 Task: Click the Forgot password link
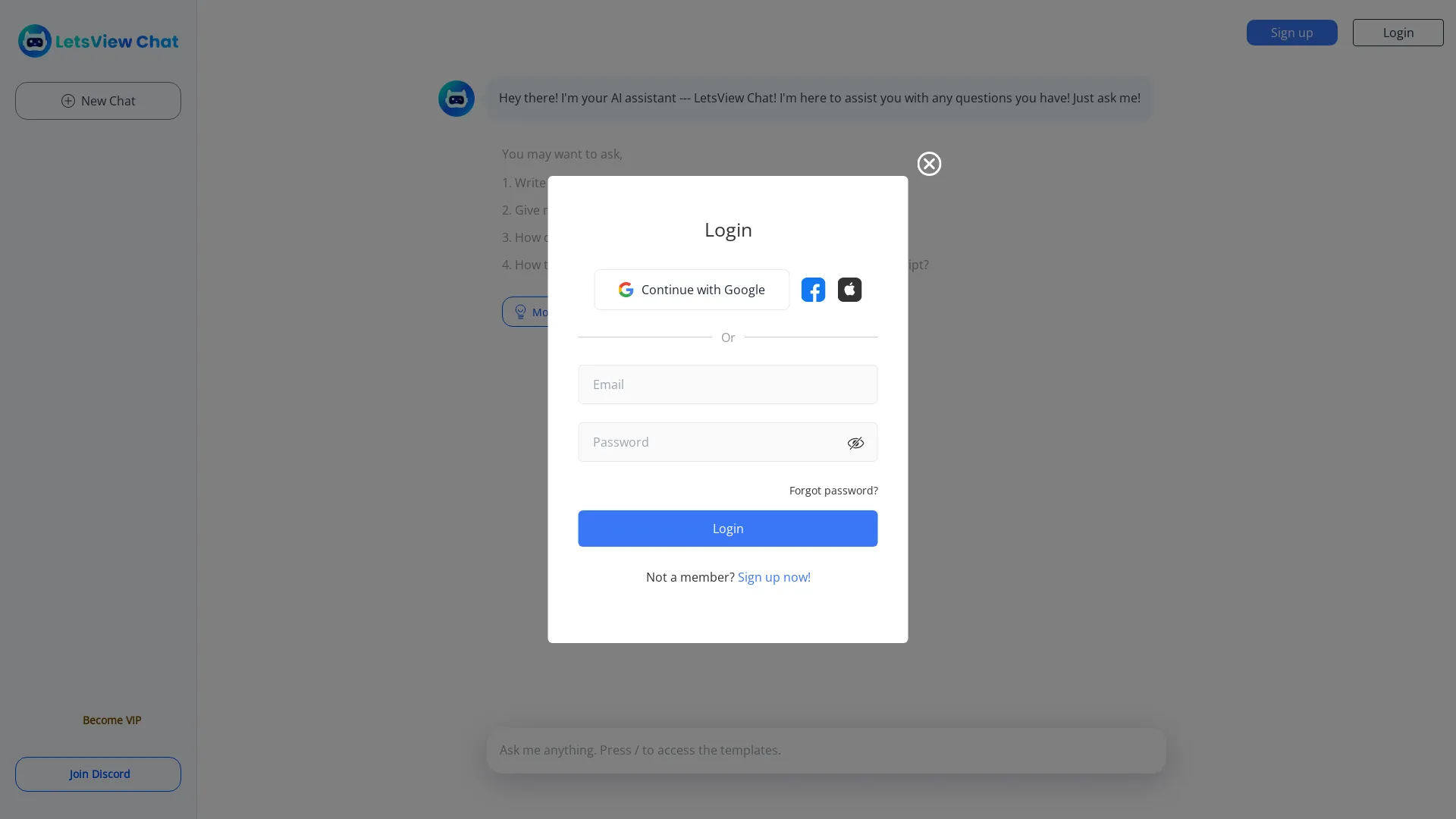point(833,491)
